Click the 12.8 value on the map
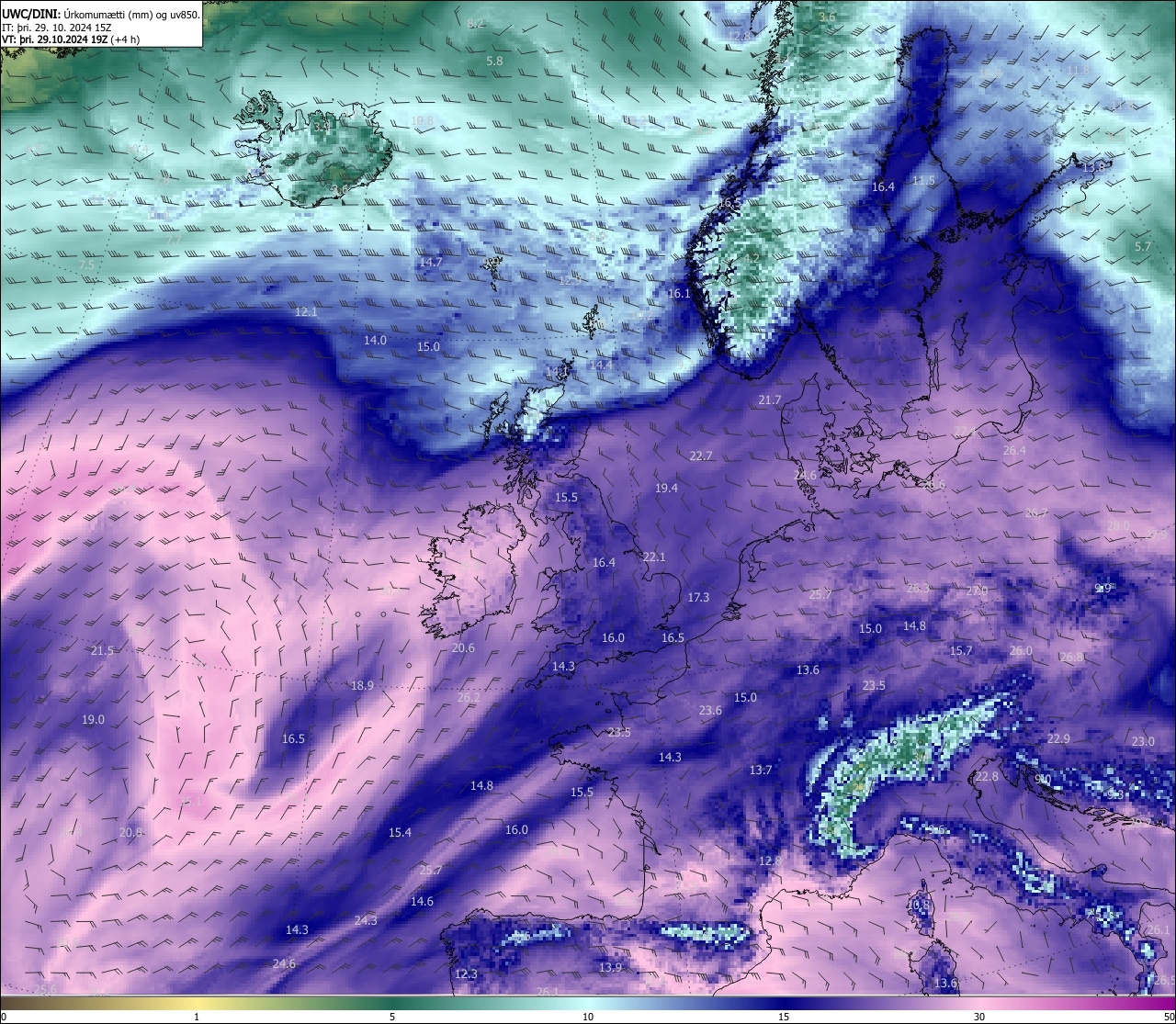Image resolution: width=1176 pixels, height=1024 pixels. point(770,861)
